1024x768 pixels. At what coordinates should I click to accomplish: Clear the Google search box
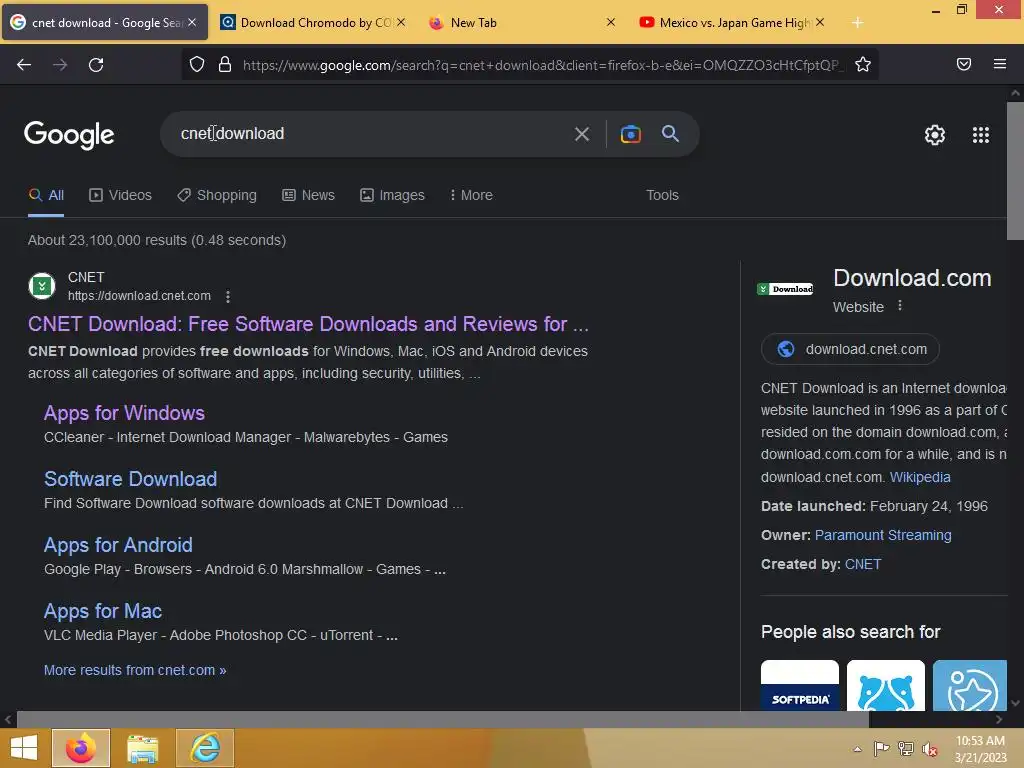pyautogui.click(x=581, y=135)
